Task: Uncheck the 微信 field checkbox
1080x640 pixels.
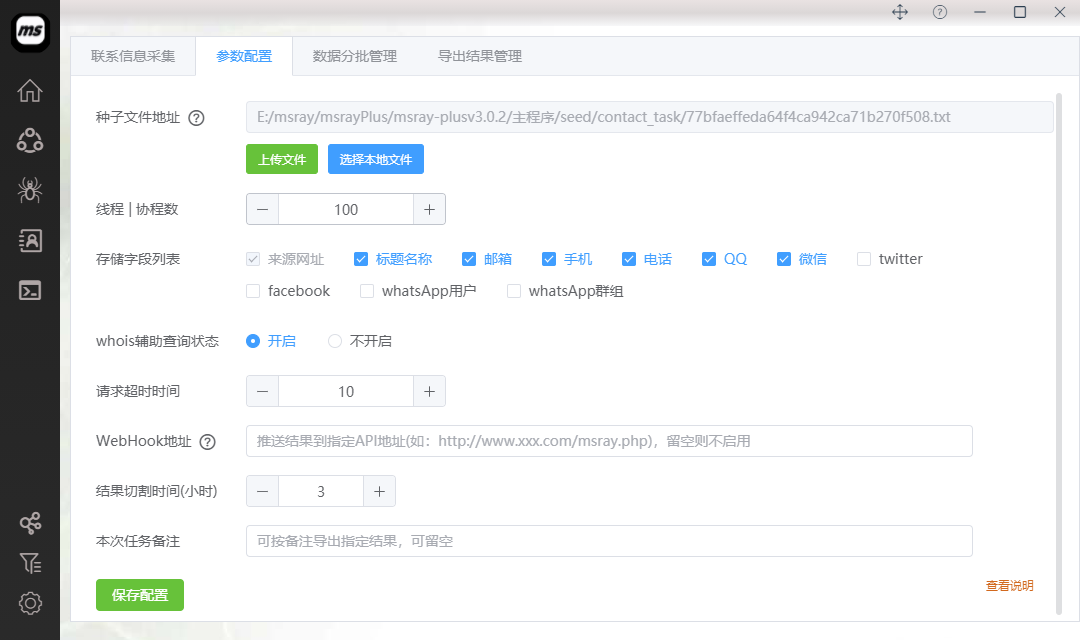Action: point(784,259)
